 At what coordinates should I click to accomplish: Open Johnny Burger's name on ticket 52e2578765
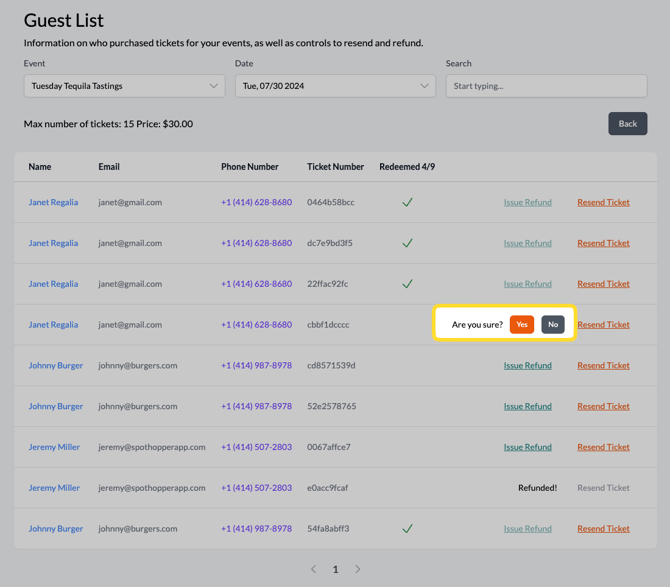(56, 406)
